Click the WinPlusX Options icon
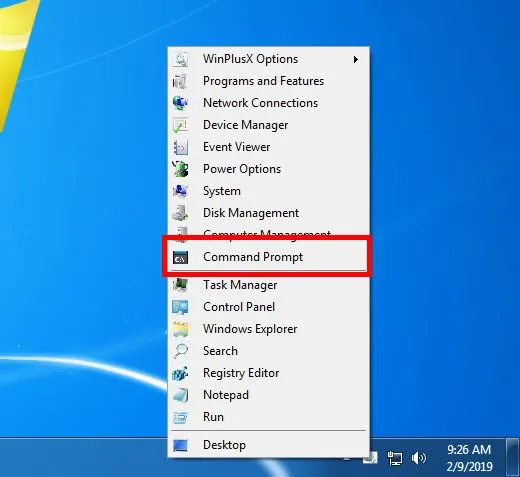Image resolution: width=520 pixels, height=477 pixels. (180, 59)
